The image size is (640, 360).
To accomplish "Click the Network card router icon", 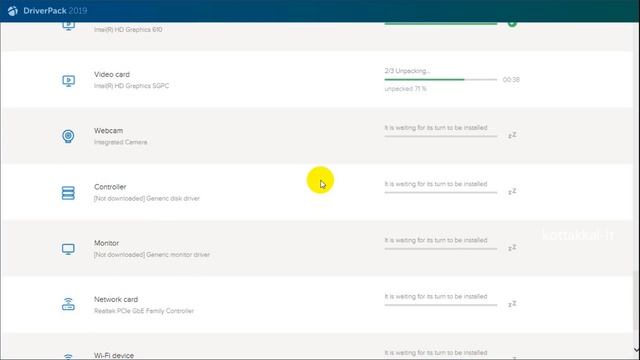I will coord(68,304).
